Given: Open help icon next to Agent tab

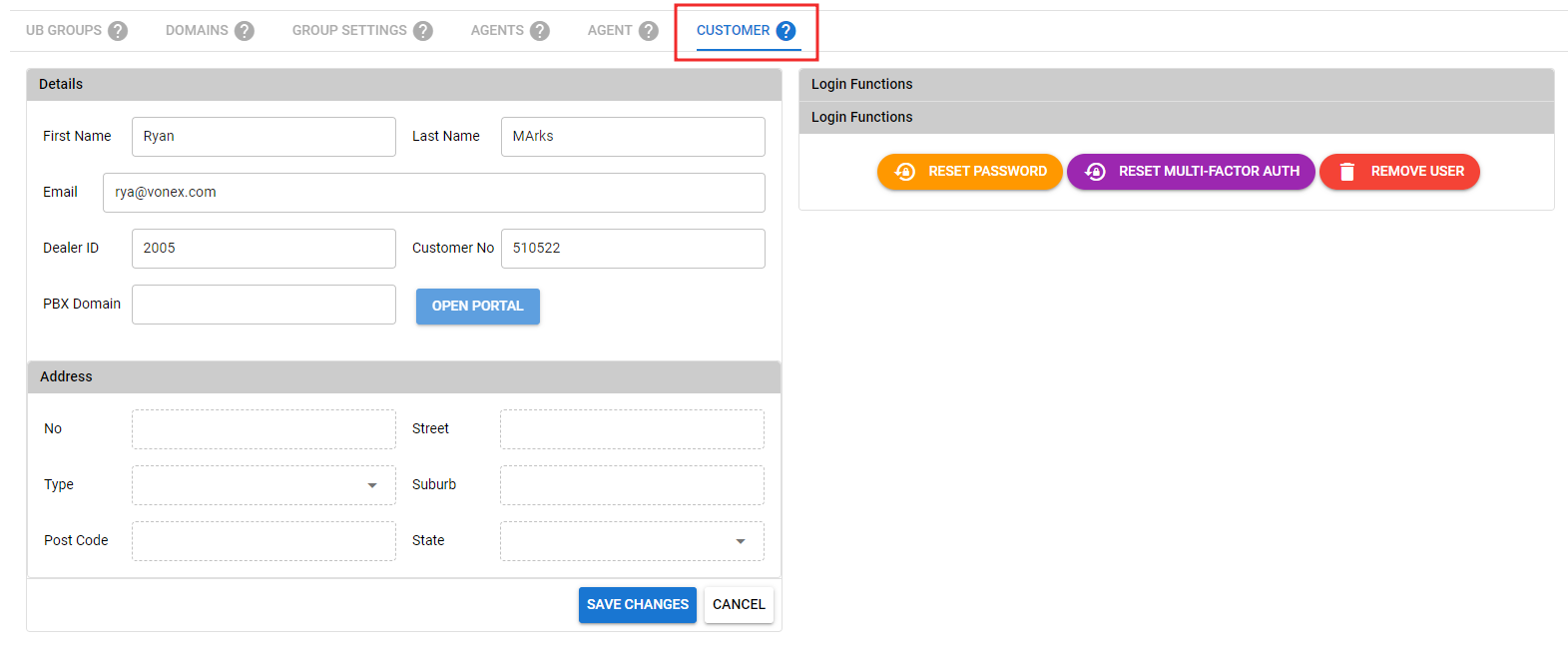Looking at the screenshot, I should coord(649,31).
